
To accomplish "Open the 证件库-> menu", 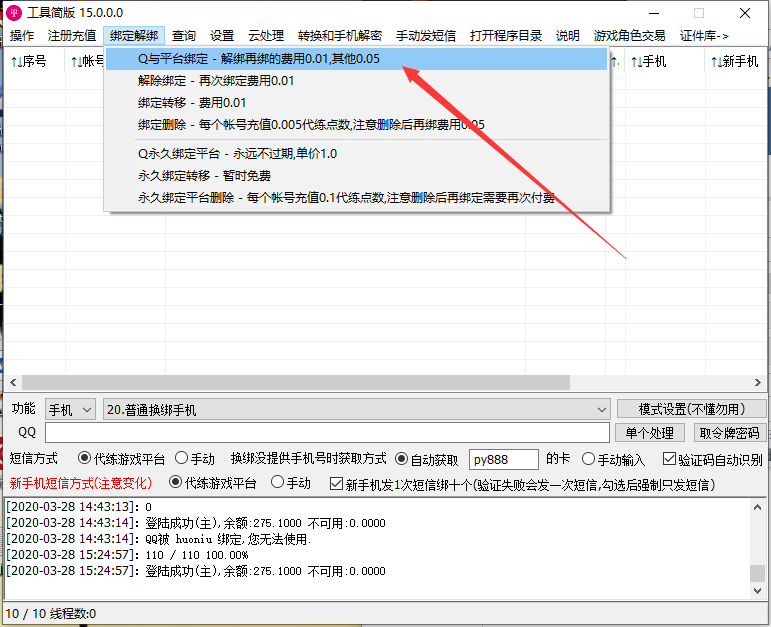I will tap(704, 35).
